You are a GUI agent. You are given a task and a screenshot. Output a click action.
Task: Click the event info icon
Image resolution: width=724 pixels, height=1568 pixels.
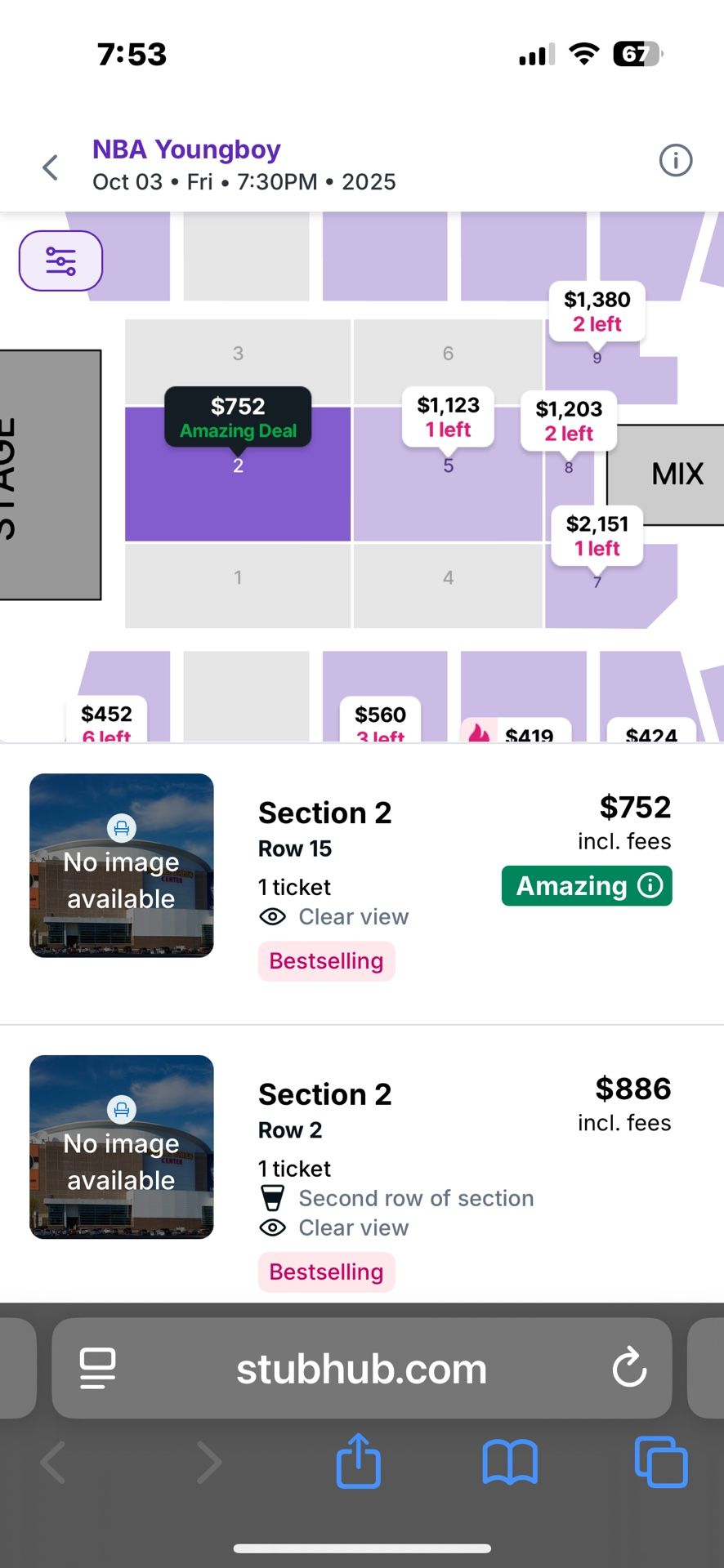coord(676,160)
